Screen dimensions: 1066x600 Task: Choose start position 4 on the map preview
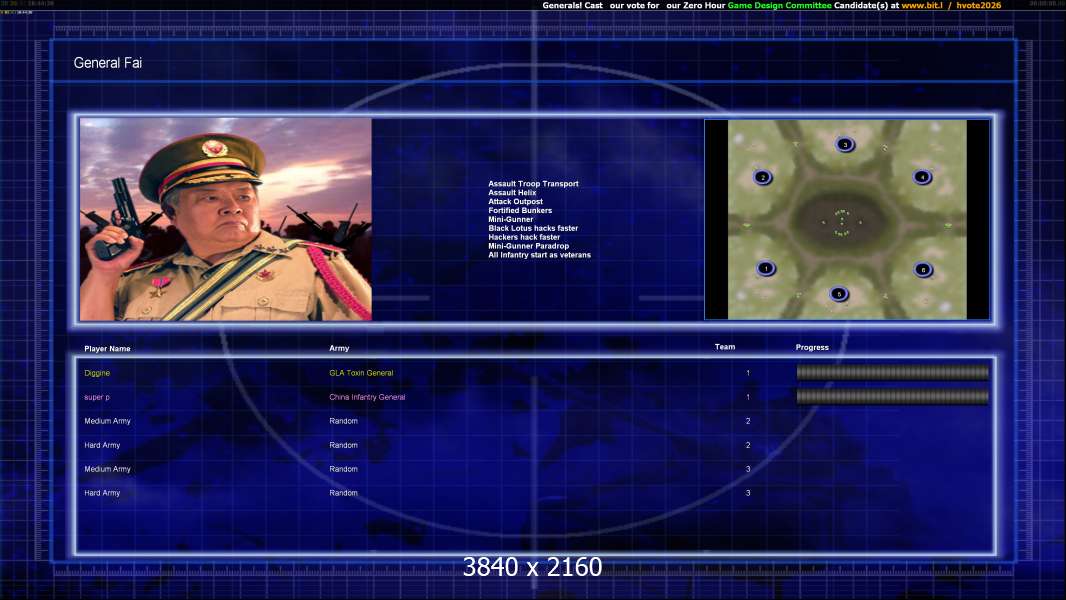pyautogui.click(x=922, y=177)
